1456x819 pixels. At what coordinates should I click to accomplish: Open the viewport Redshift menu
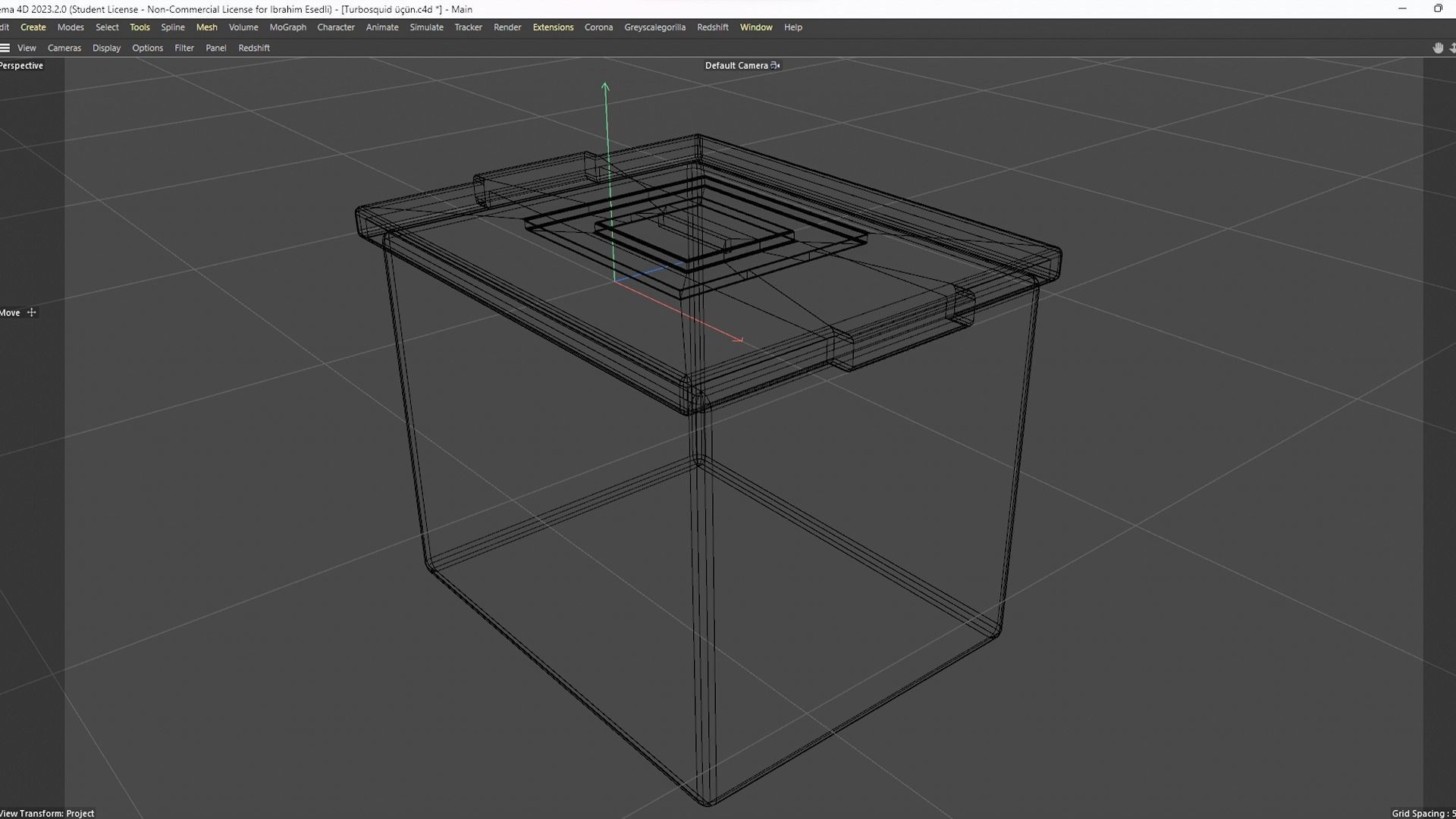[x=254, y=48]
